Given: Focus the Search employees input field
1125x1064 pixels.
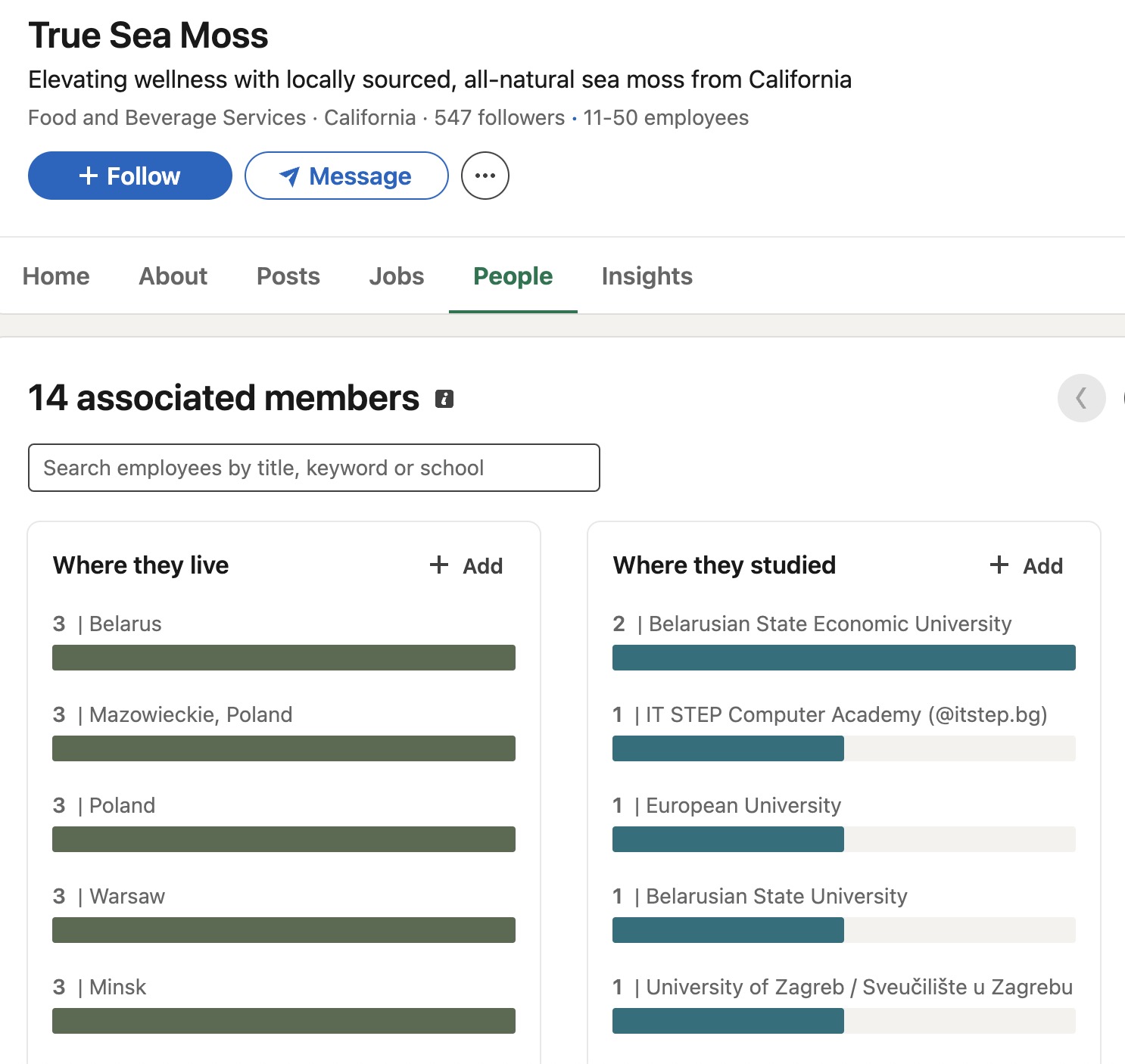Looking at the screenshot, I should pos(314,468).
